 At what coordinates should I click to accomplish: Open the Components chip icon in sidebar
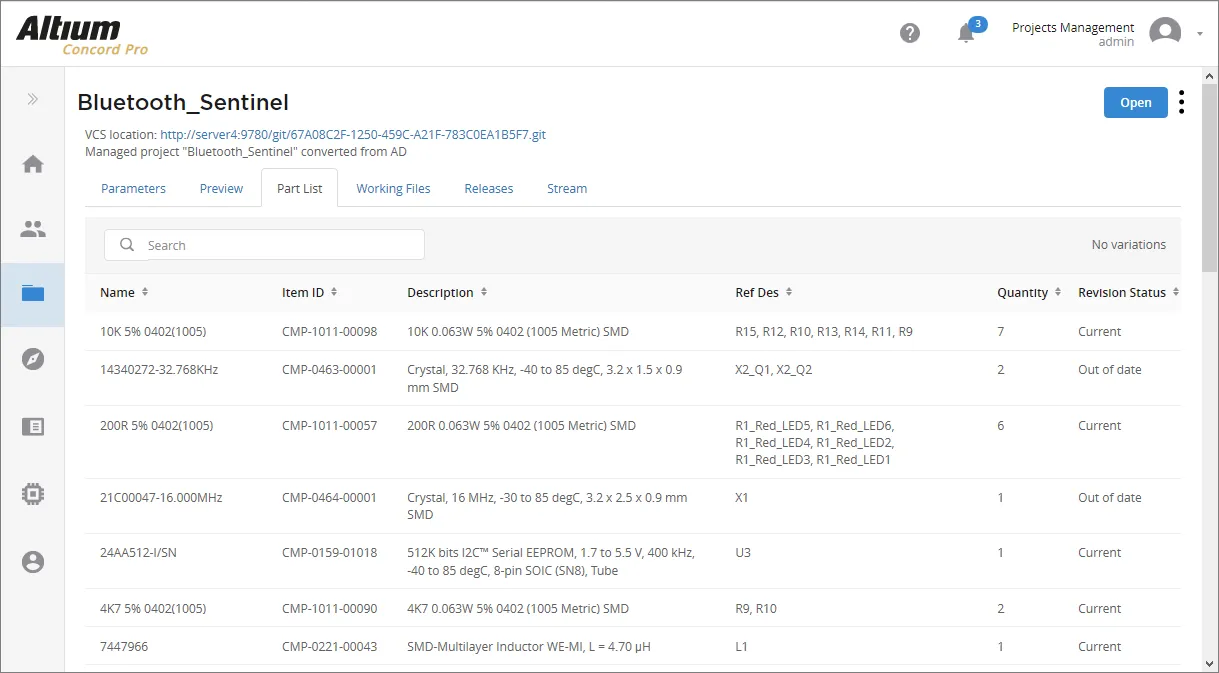[x=33, y=493]
